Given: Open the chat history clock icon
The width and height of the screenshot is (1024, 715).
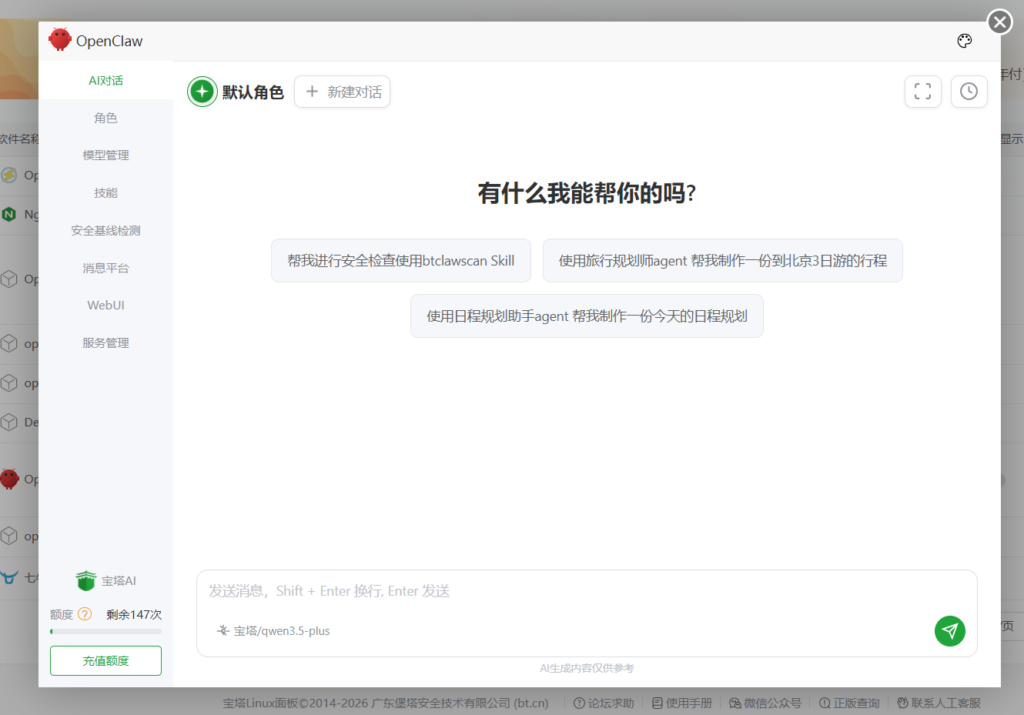Looking at the screenshot, I should [968, 91].
